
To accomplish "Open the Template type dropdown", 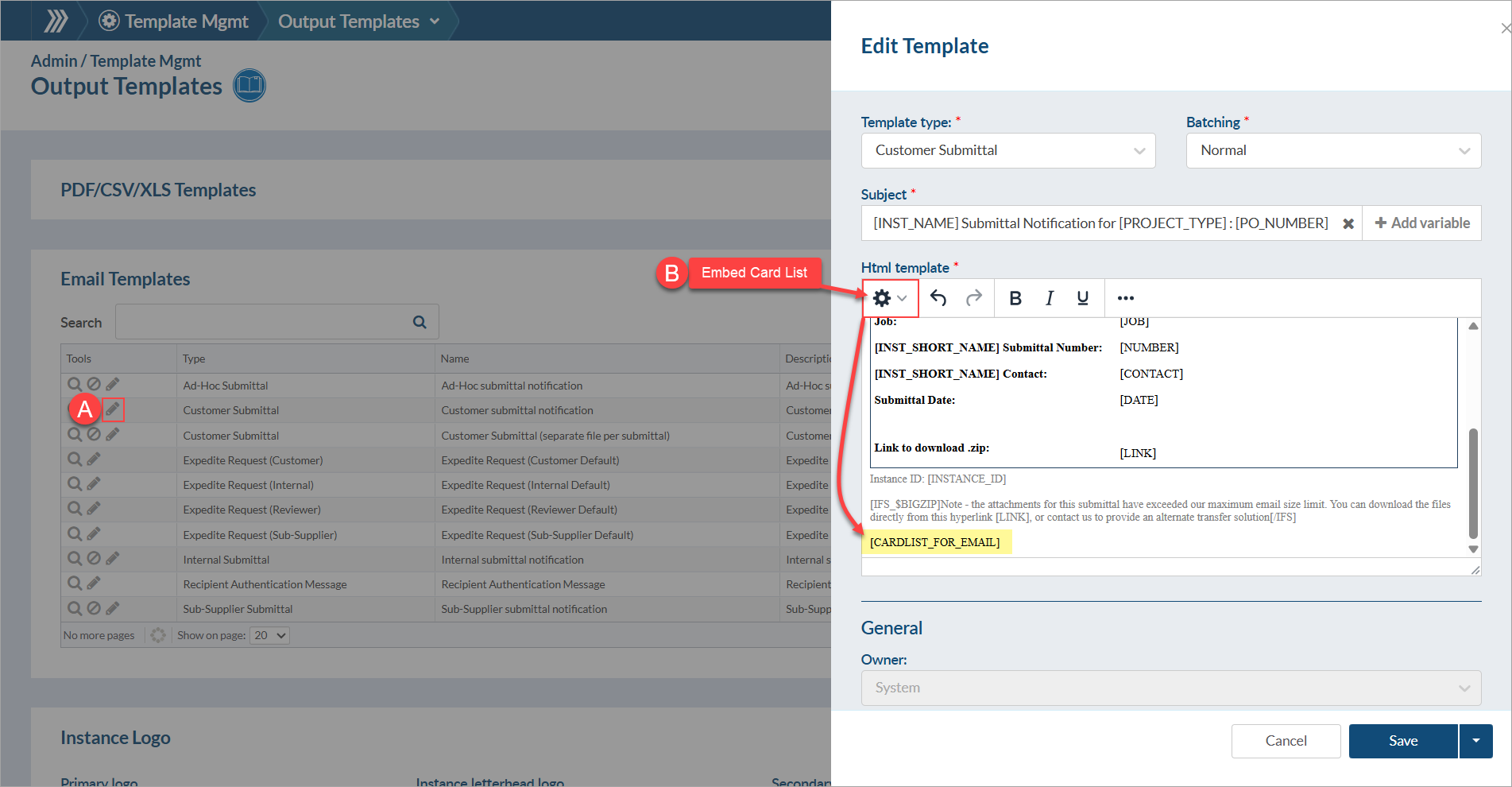I will point(1008,150).
